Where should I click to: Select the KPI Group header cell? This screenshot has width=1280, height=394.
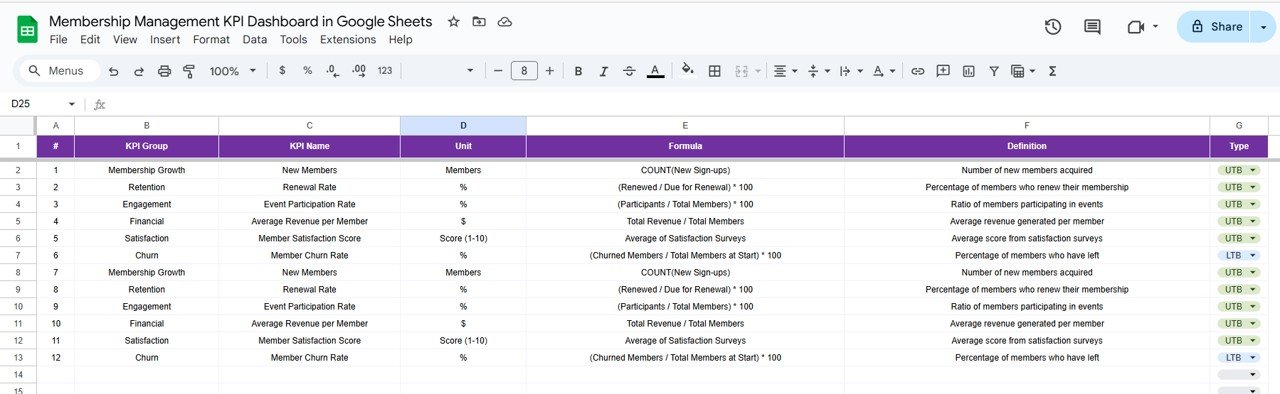pyautogui.click(x=146, y=146)
